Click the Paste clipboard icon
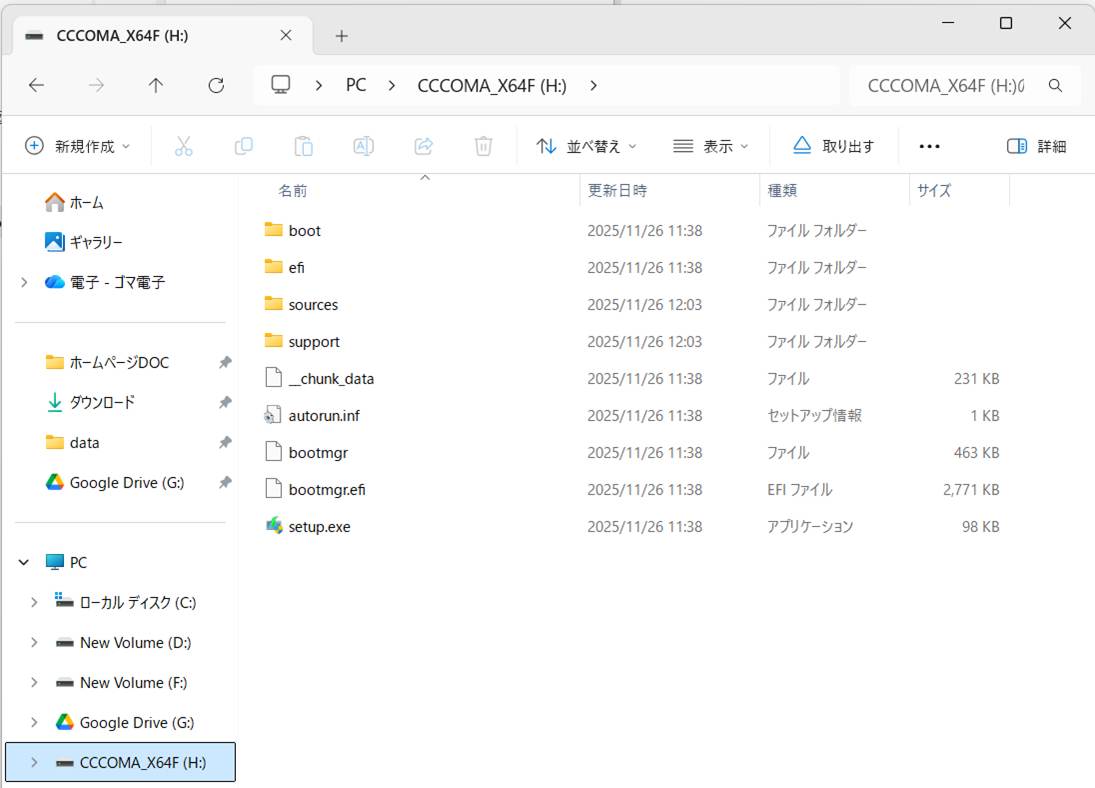 (303, 146)
